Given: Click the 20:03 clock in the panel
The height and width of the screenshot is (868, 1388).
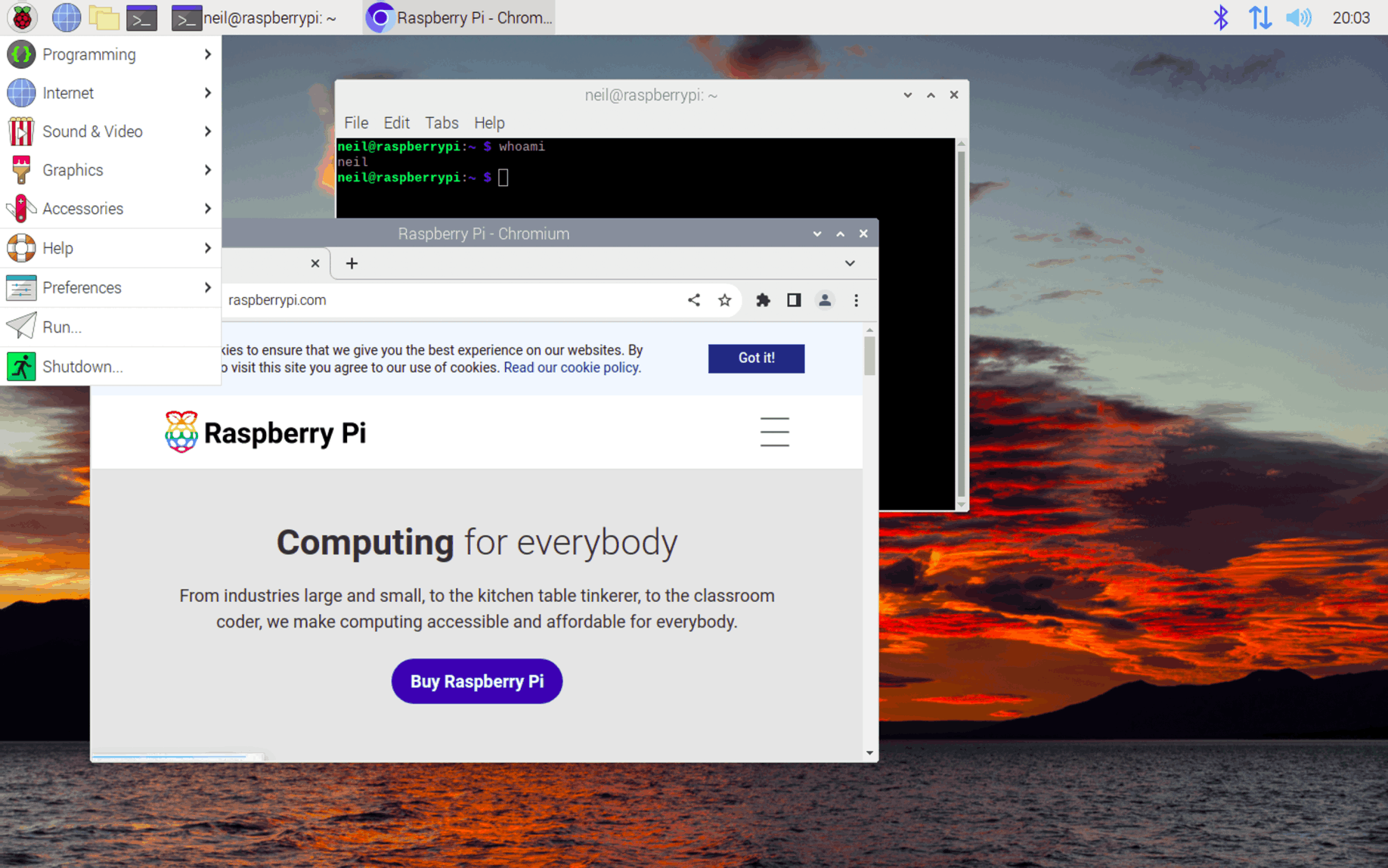Looking at the screenshot, I should tap(1351, 17).
